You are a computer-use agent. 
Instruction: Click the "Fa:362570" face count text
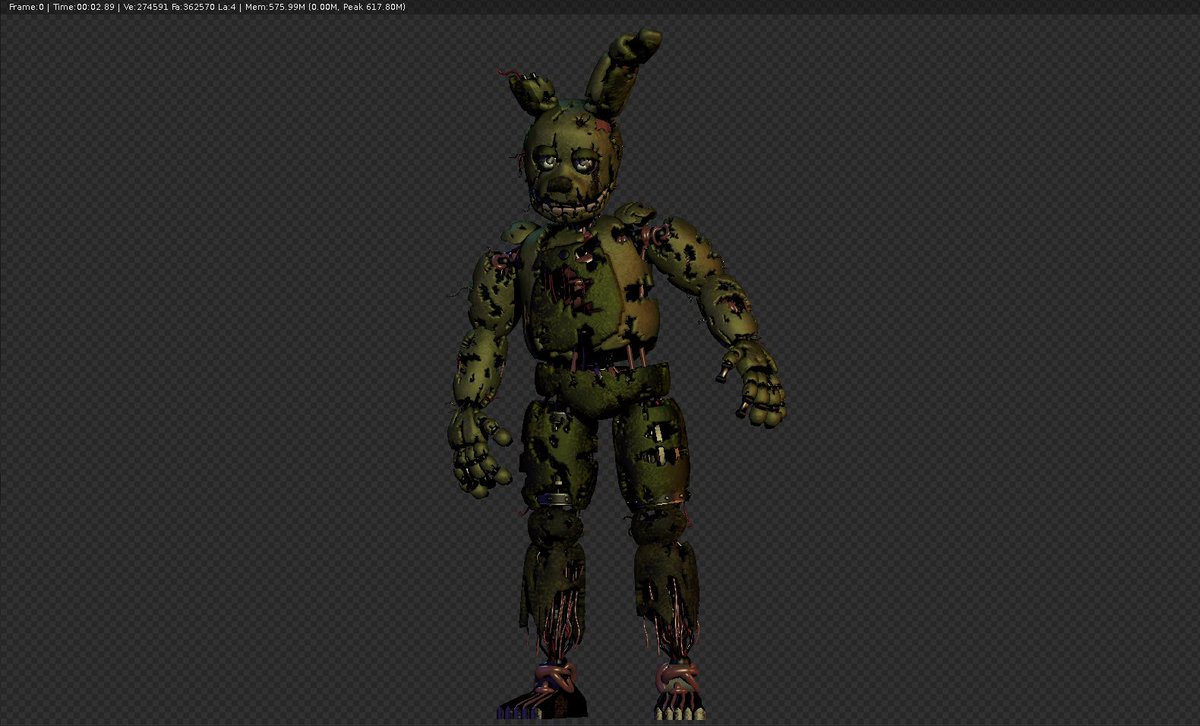[x=193, y=7]
